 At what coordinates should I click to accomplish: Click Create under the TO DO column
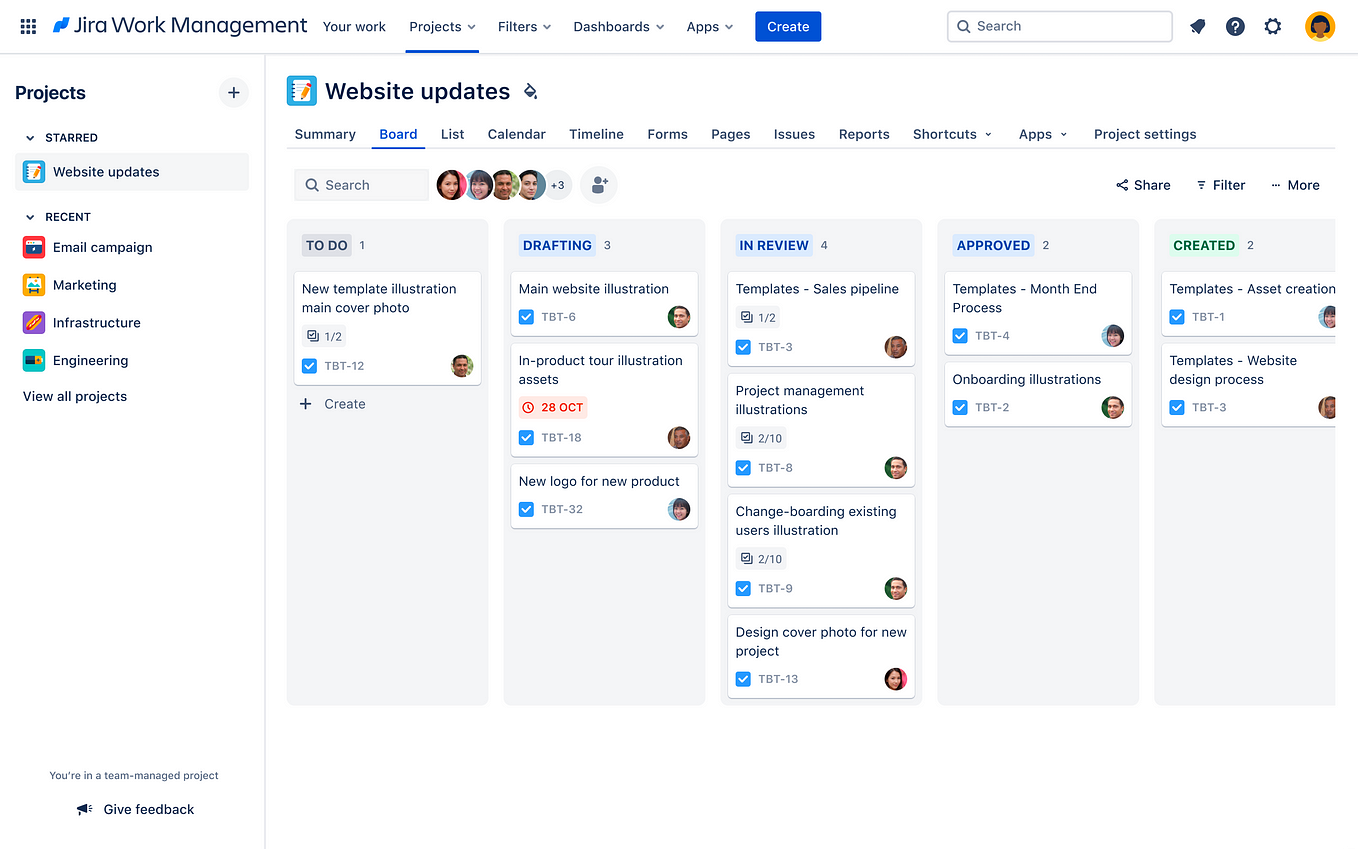point(334,404)
